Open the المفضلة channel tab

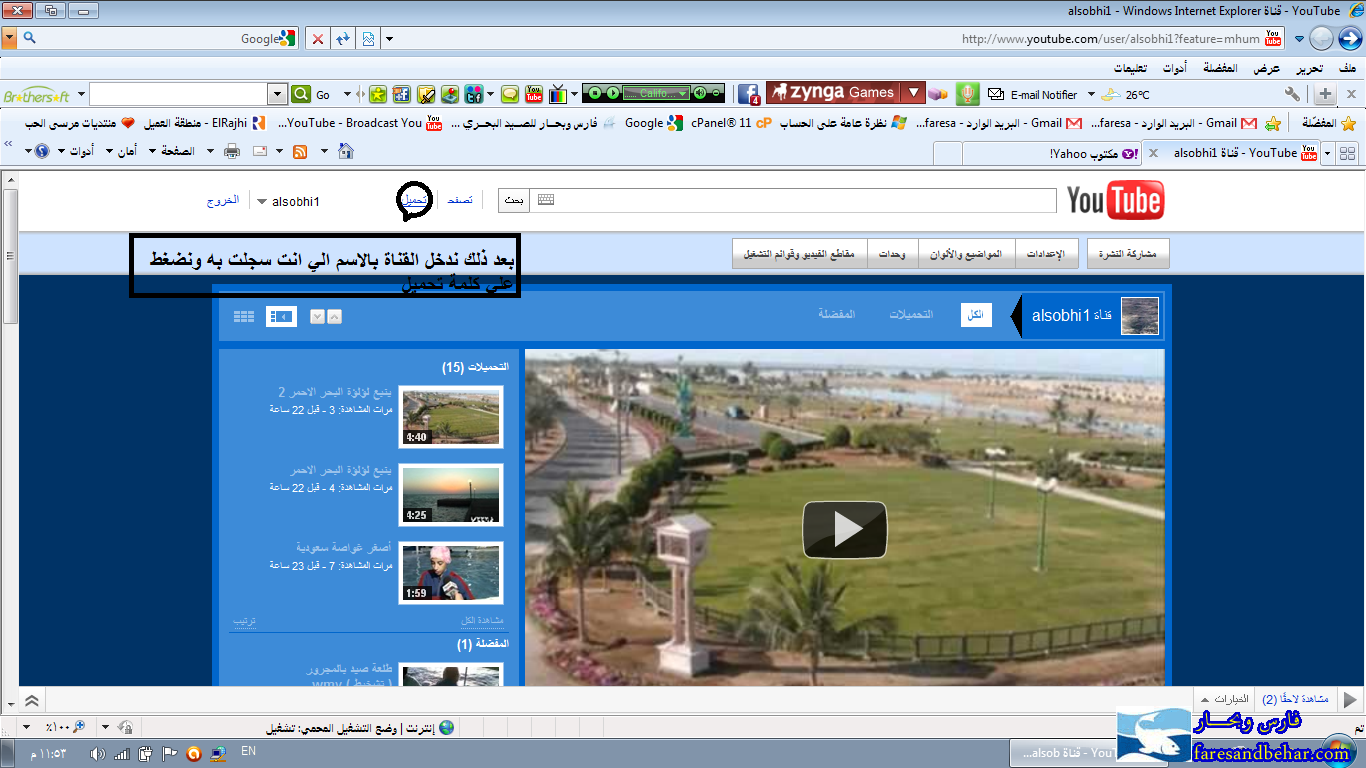click(836, 315)
